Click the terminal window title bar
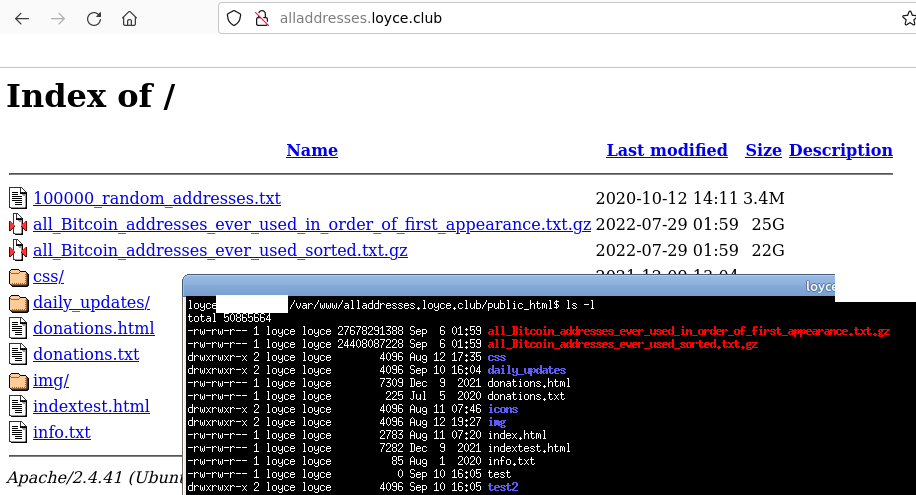This screenshot has height=495, width=916. point(508,286)
